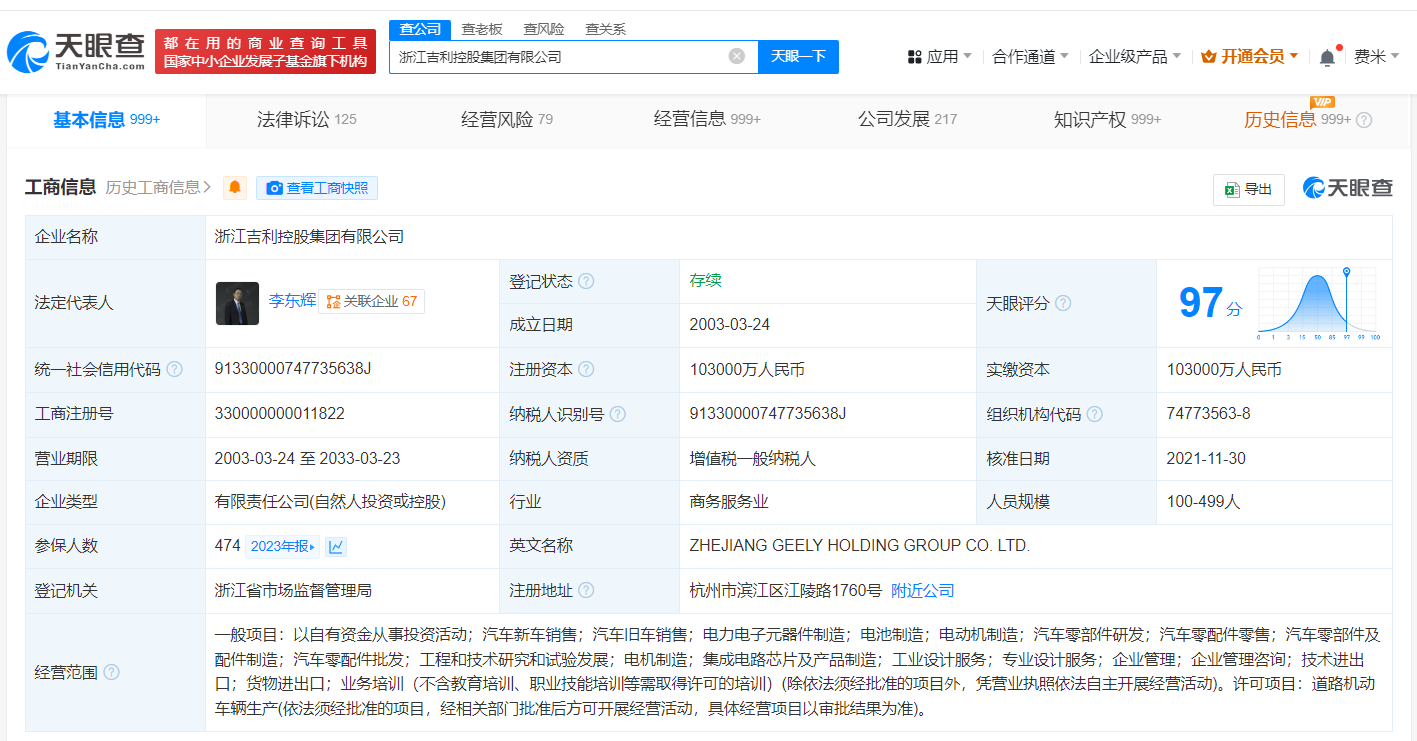
Task: Open the help icon next to 注册地址
Action: 586,591
